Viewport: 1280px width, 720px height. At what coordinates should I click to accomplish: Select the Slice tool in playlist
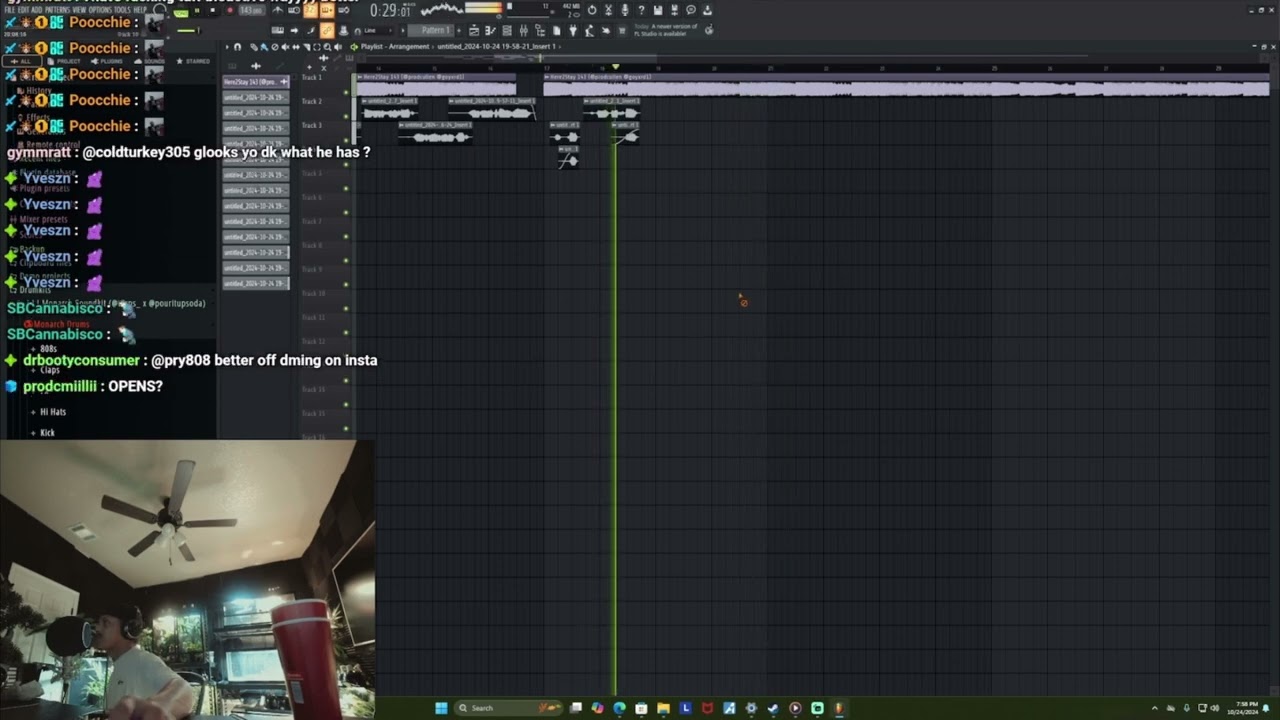[x=306, y=46]
